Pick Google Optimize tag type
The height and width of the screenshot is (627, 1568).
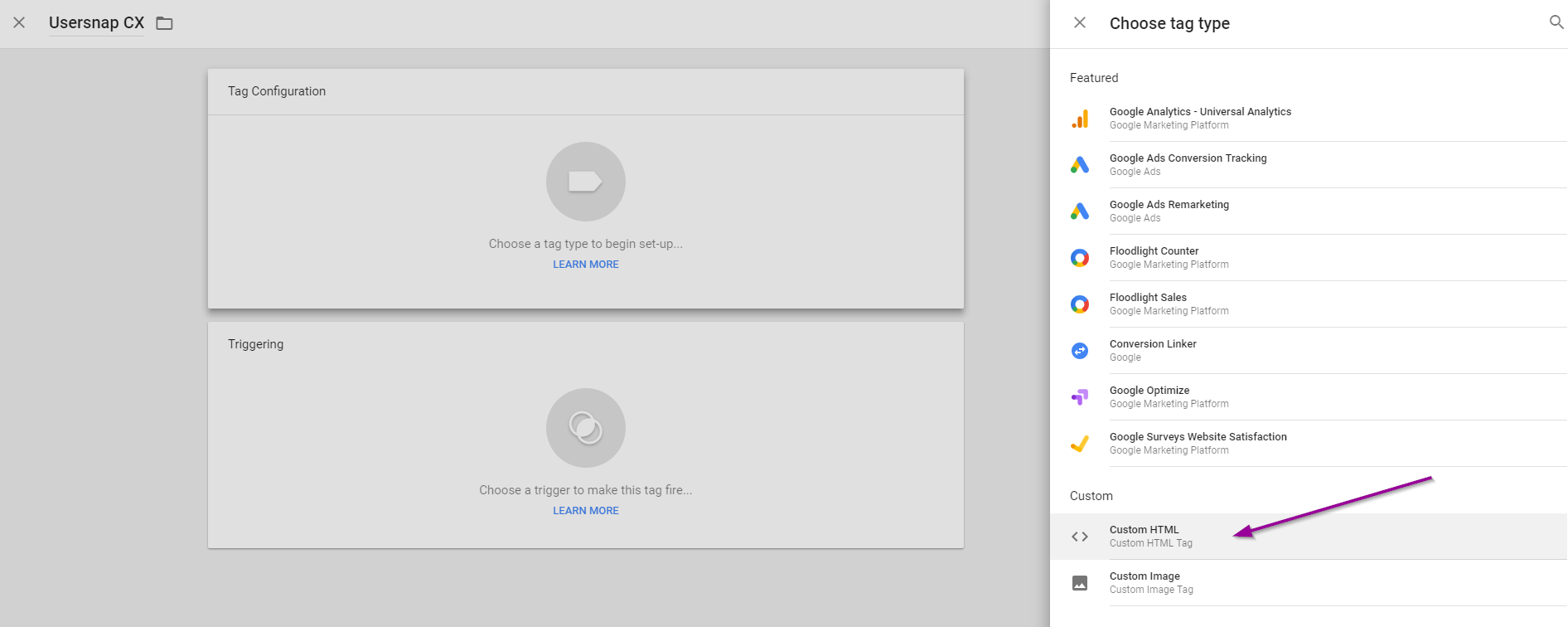coord(1309,397)
